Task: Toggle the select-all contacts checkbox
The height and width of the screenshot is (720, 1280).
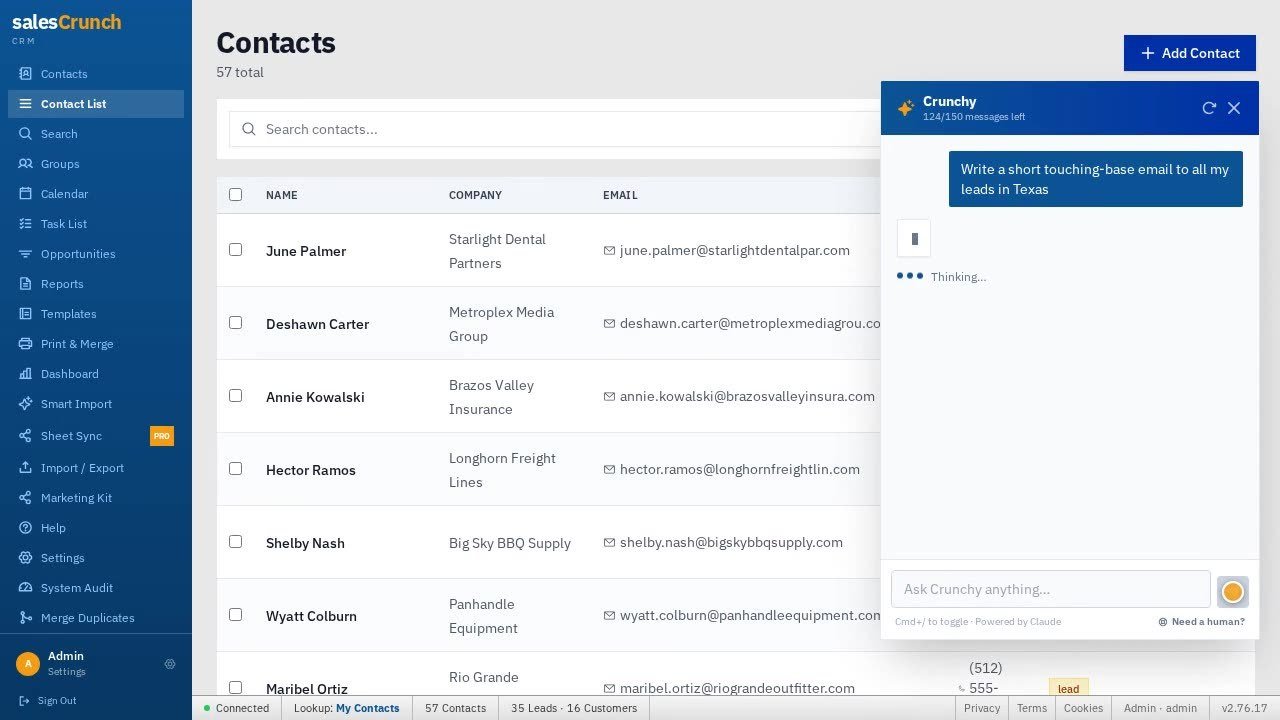Action: [235, 195]
